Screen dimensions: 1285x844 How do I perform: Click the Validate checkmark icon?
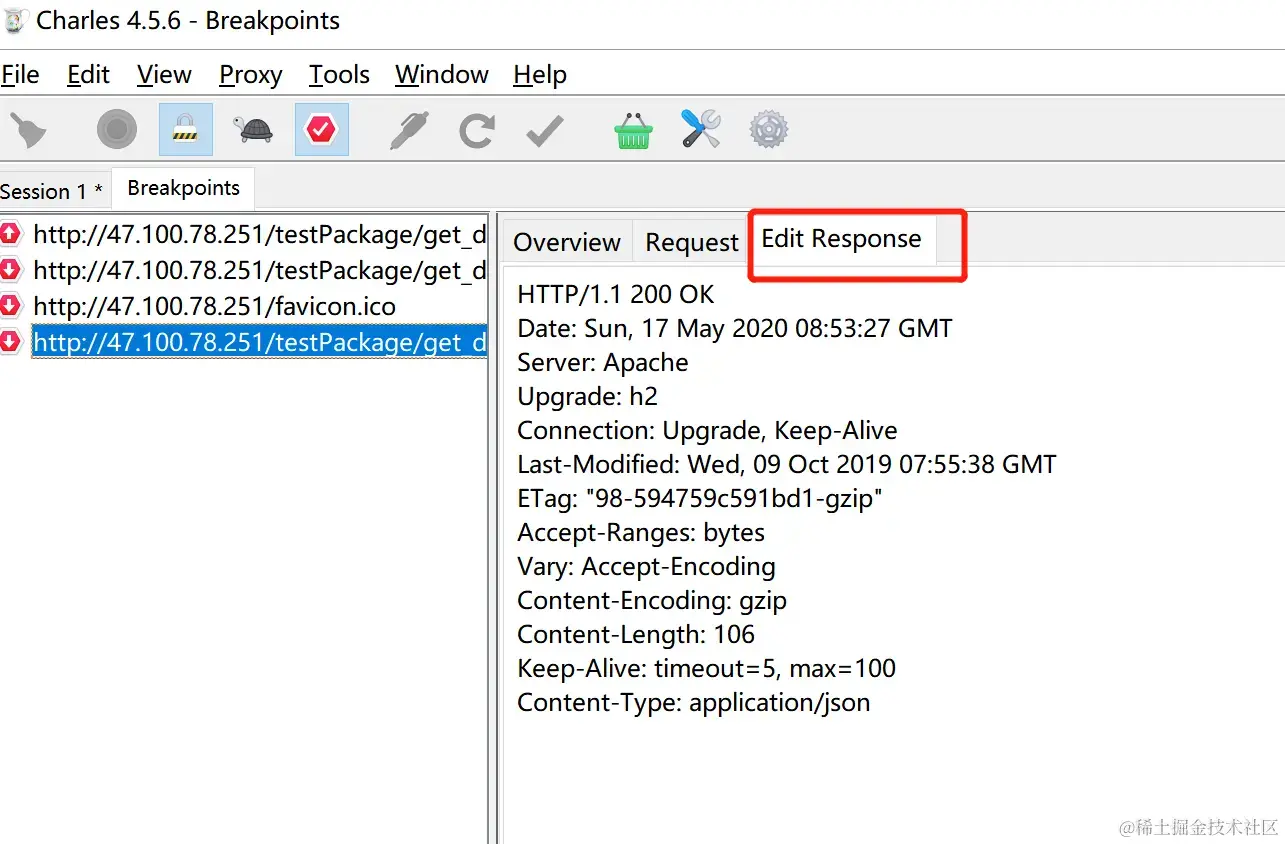(x=545, y=131)
